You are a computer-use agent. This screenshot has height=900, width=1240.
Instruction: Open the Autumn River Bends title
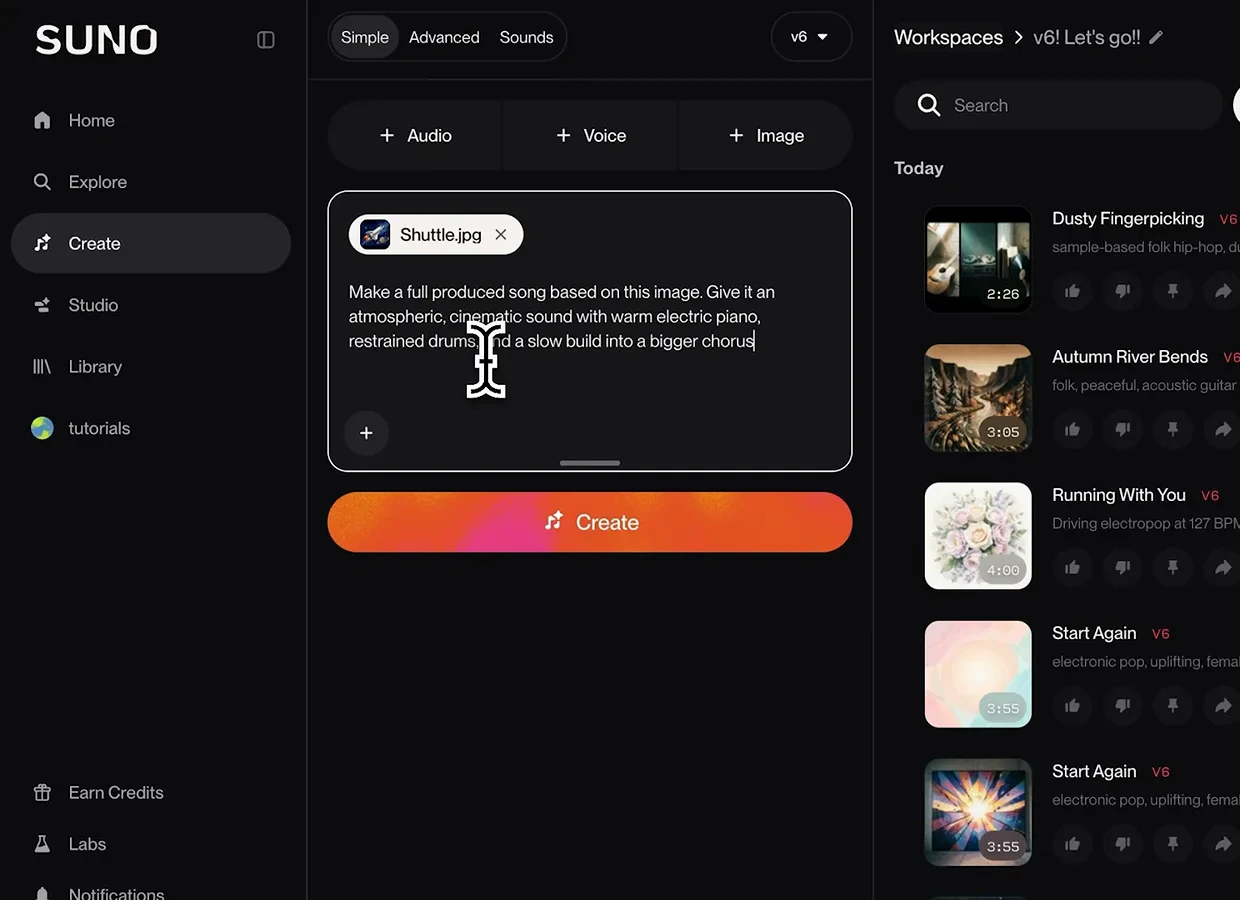coord(1130,356)
